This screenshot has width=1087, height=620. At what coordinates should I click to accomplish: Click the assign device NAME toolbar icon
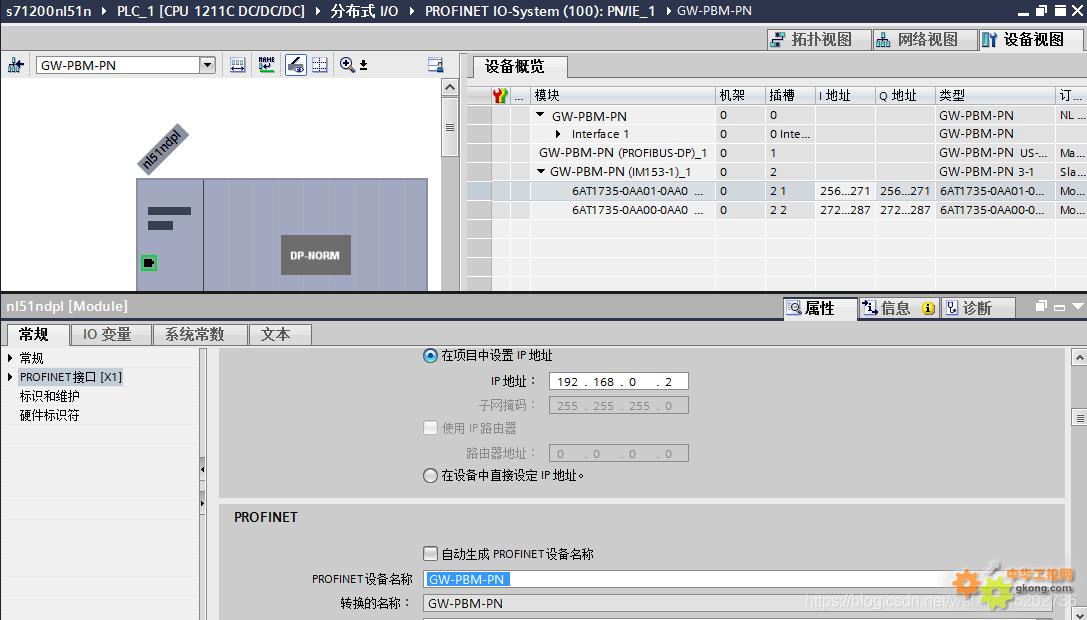coord(266,65)
